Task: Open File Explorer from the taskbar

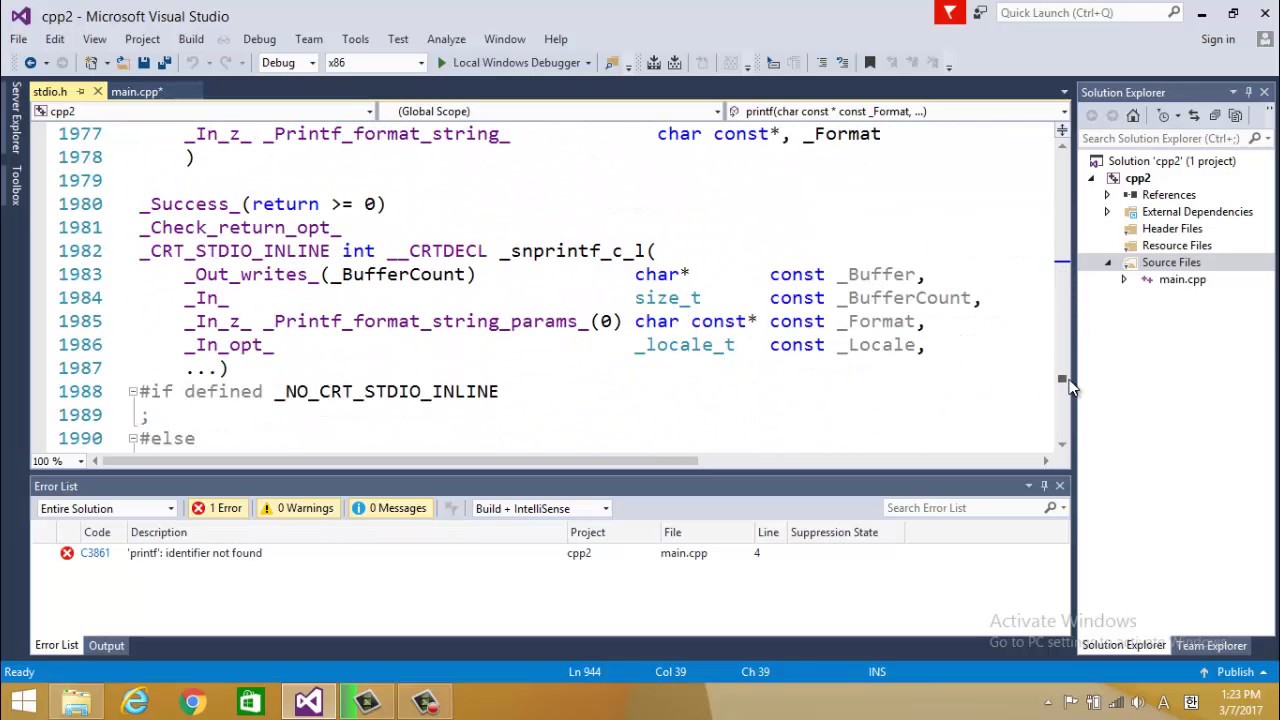Action: tap(76, 702)
